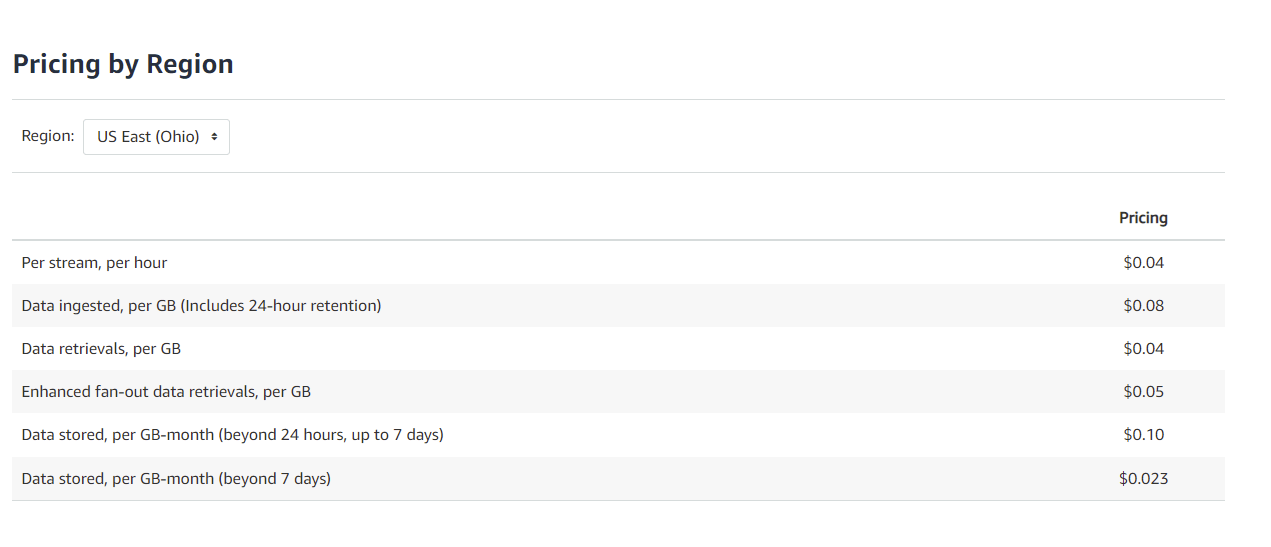Click the 24-hour retention note text
The image size is (1271, 547).
tap(281, 306)
